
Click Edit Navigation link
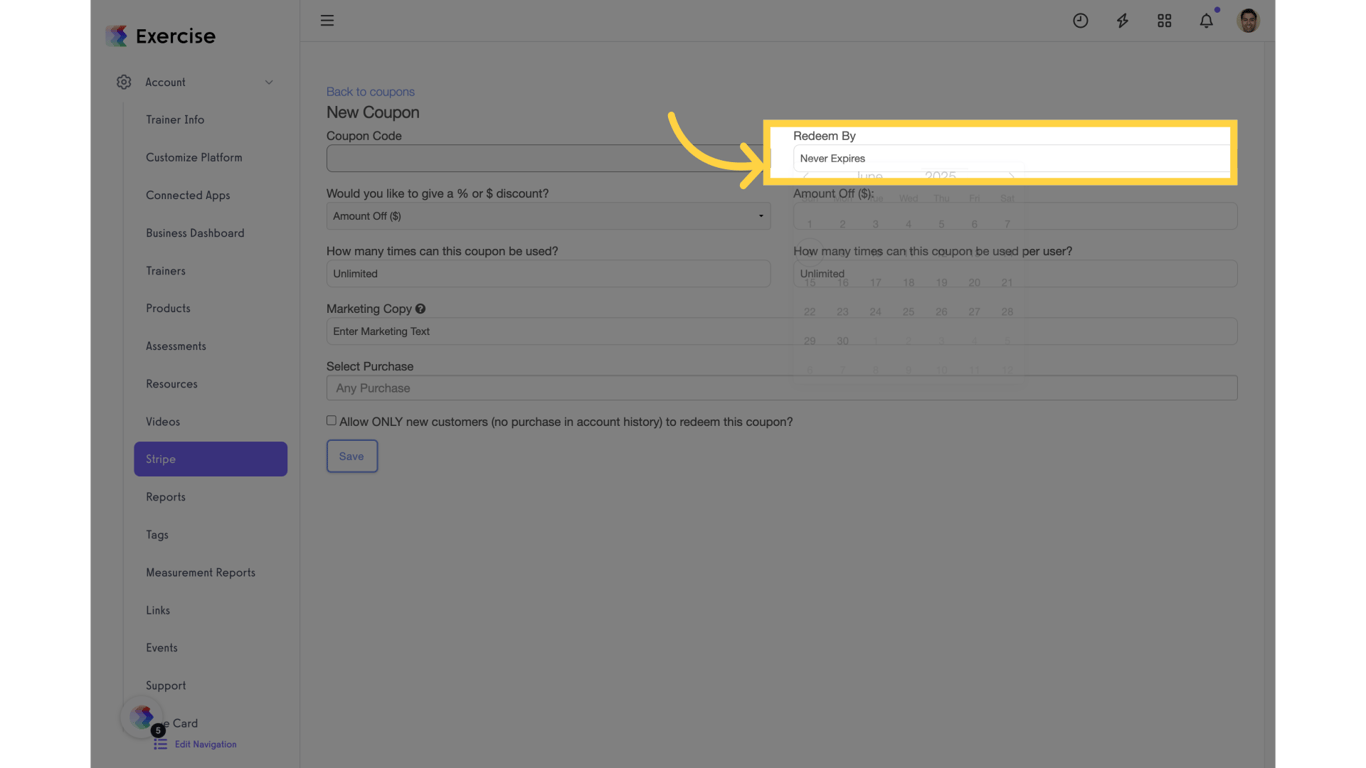click(206, 744)
